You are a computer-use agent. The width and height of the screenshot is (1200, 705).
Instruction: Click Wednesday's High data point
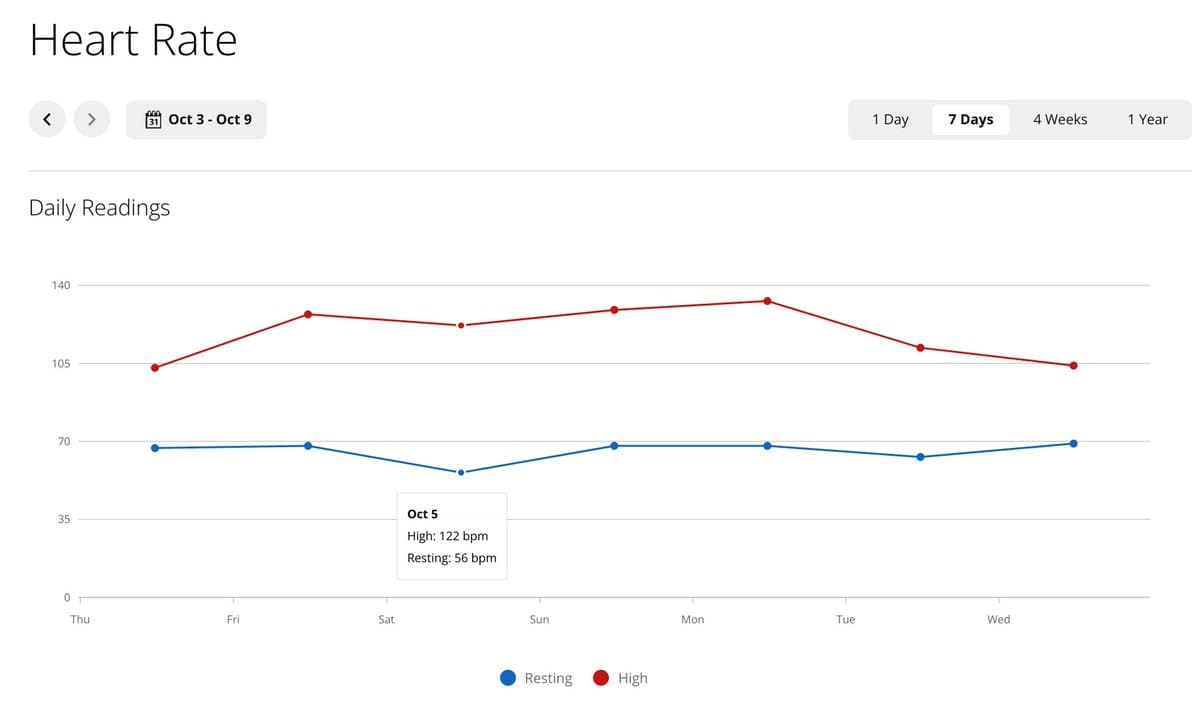coord(1073,365)
